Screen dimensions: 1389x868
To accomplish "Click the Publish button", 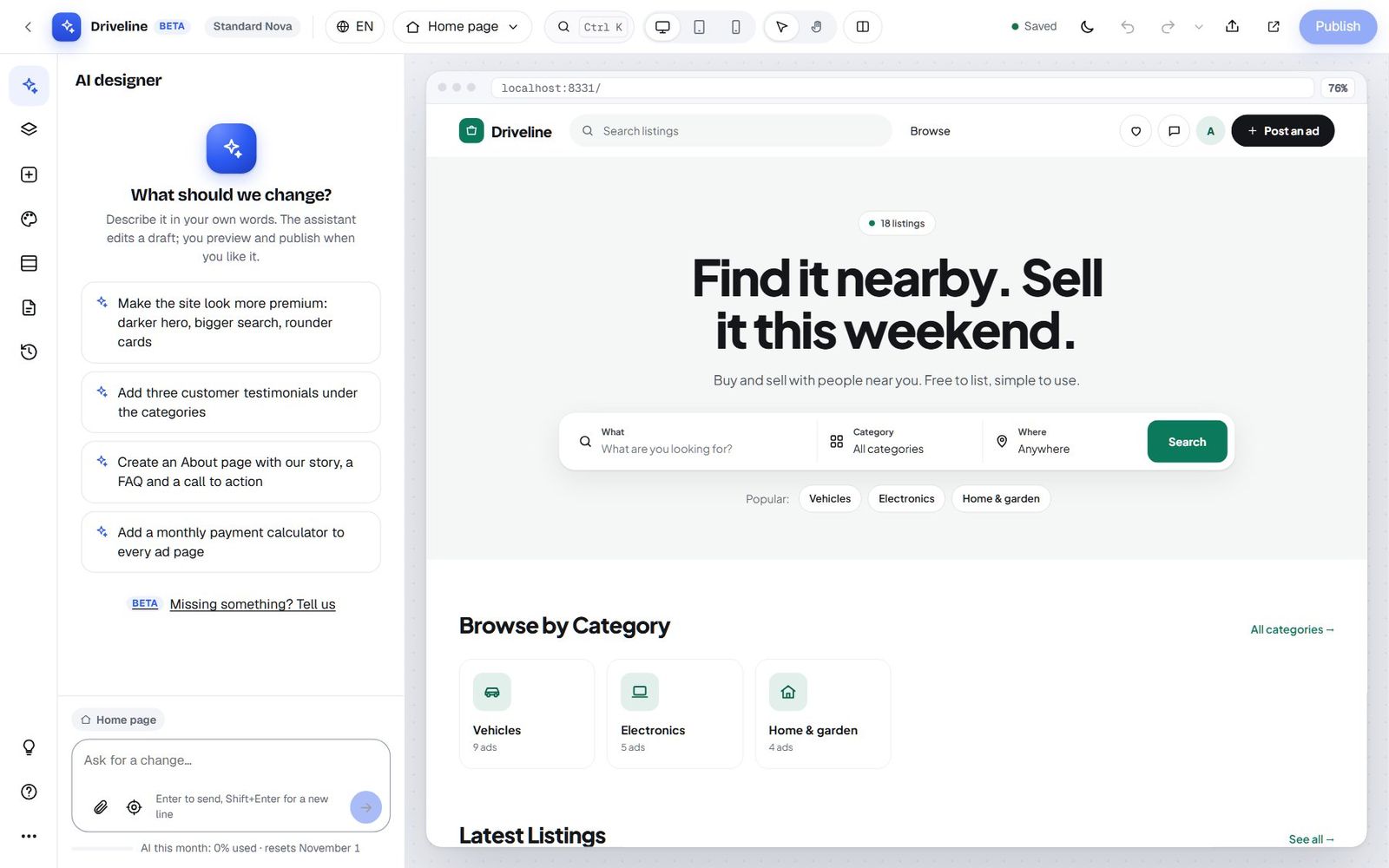I will pos(1338,27).
